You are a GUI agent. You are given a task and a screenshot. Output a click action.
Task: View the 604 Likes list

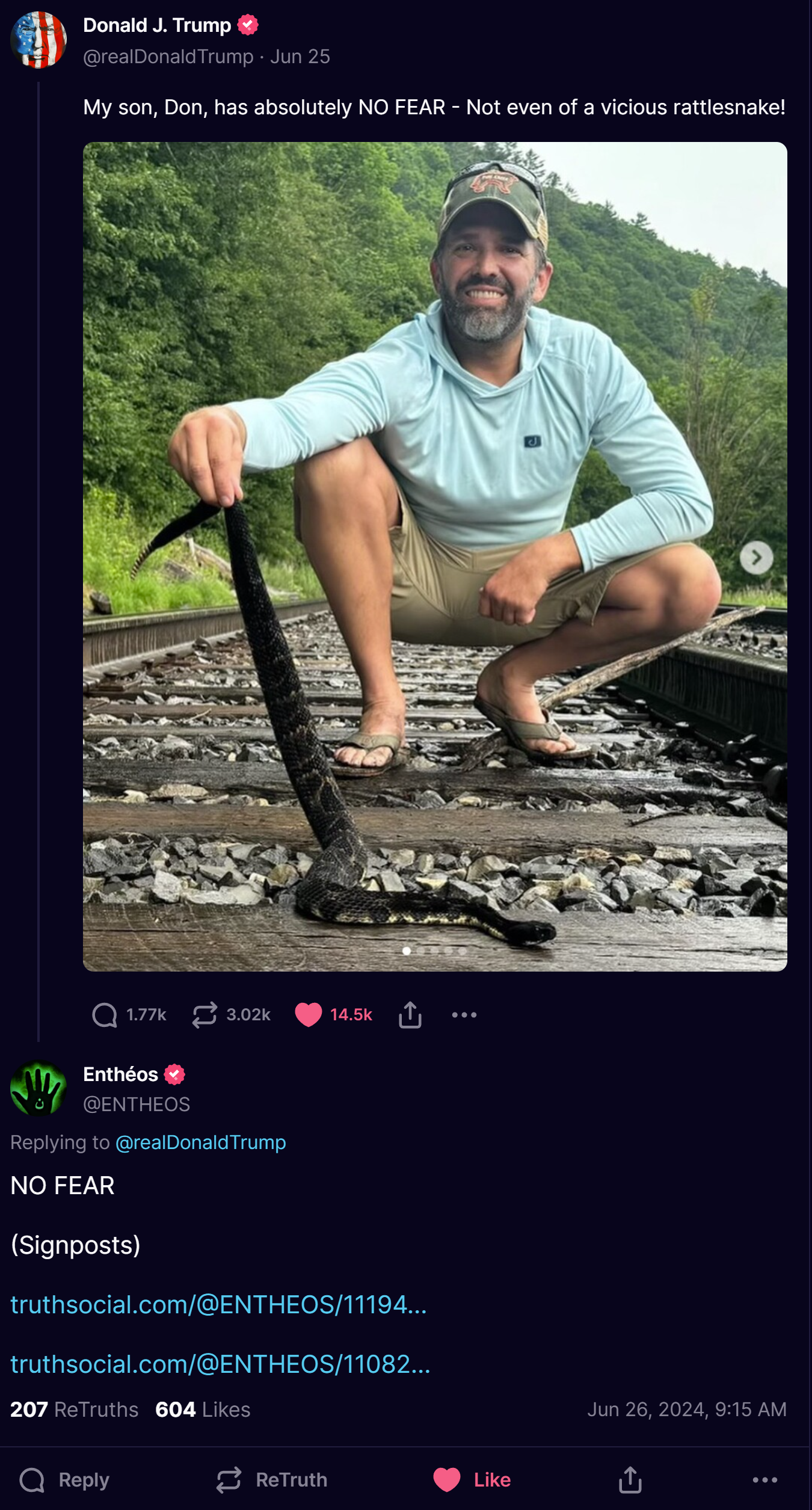(203, 1409)
